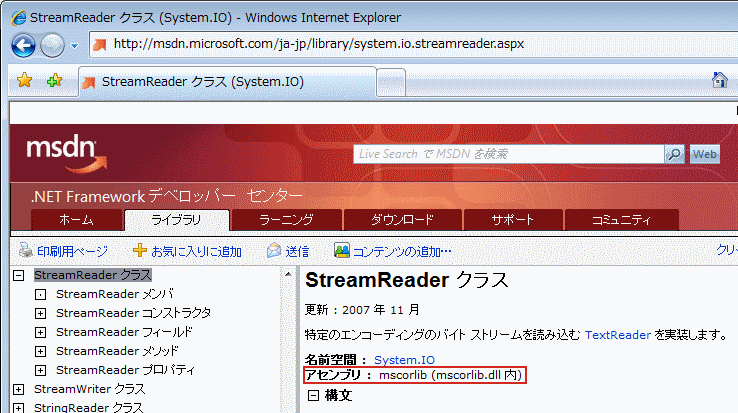Expand the StreamWriter クラス node

(18, 389)
